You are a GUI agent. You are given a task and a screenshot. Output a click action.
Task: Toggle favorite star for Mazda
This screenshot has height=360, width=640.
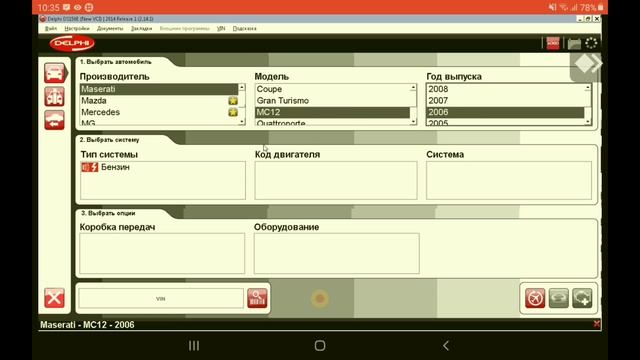[233, 100]
